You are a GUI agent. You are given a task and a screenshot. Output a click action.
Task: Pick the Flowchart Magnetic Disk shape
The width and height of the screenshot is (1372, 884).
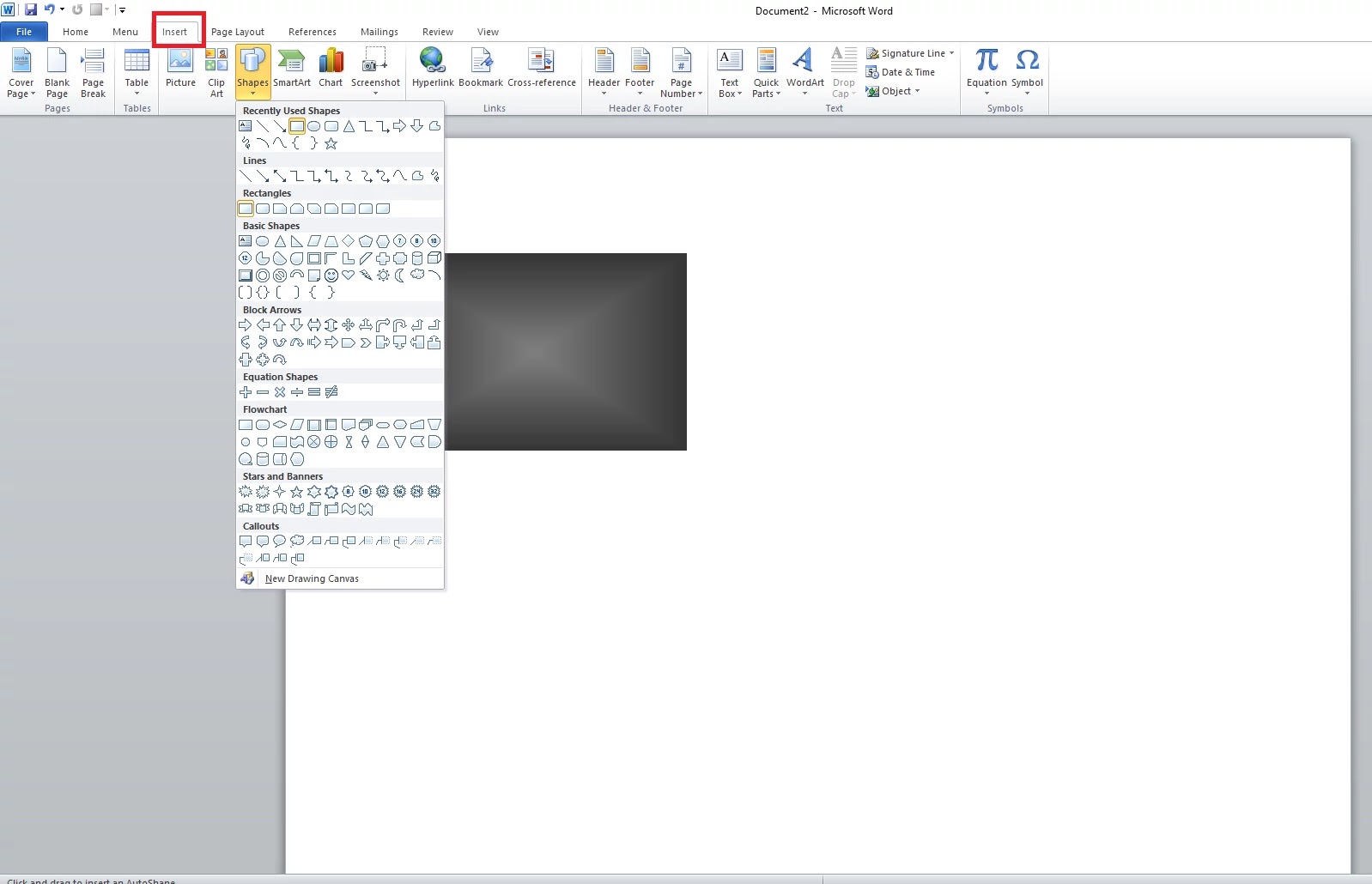[263, 459]
